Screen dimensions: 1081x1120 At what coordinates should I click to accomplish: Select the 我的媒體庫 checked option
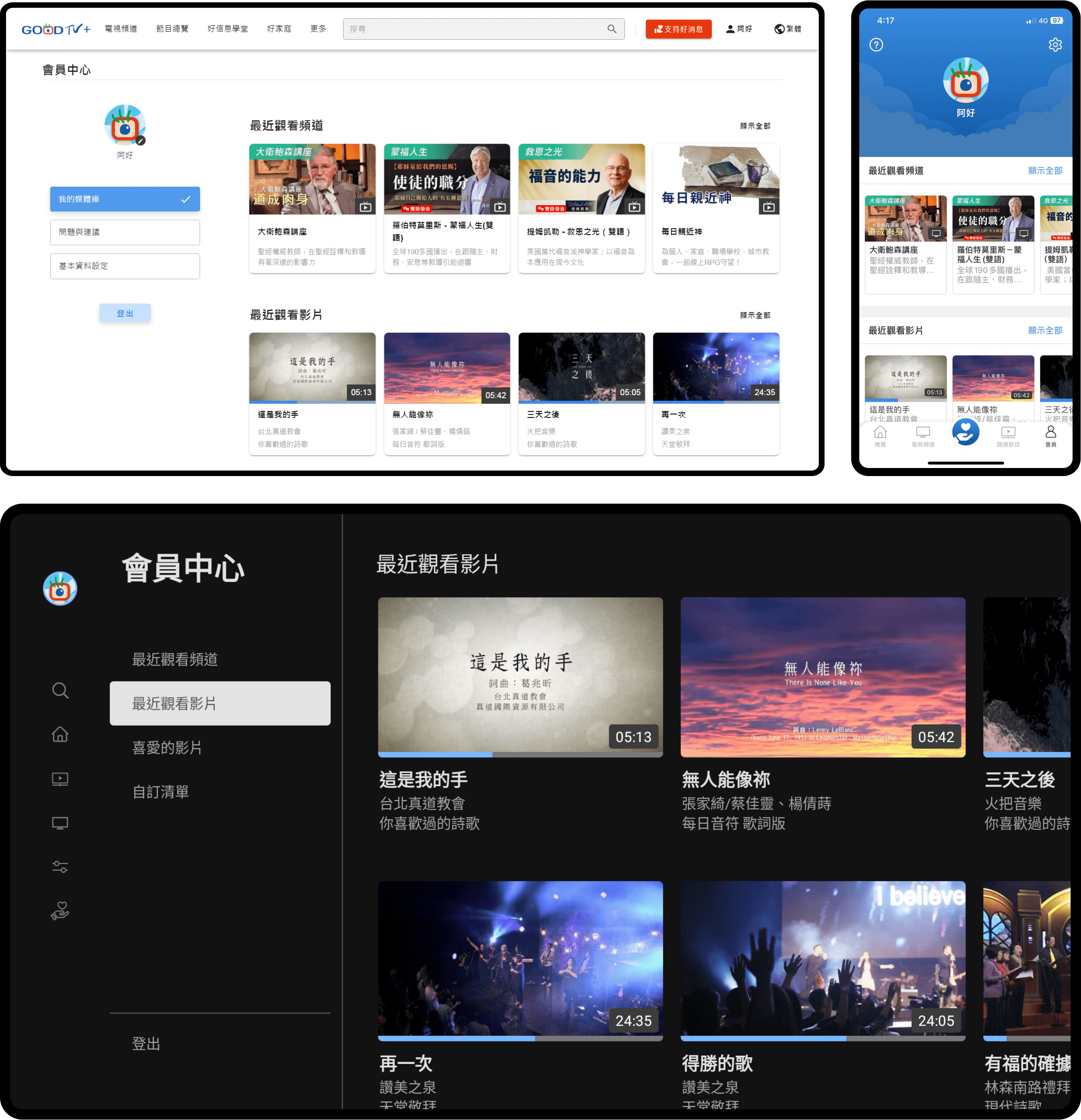125,199
